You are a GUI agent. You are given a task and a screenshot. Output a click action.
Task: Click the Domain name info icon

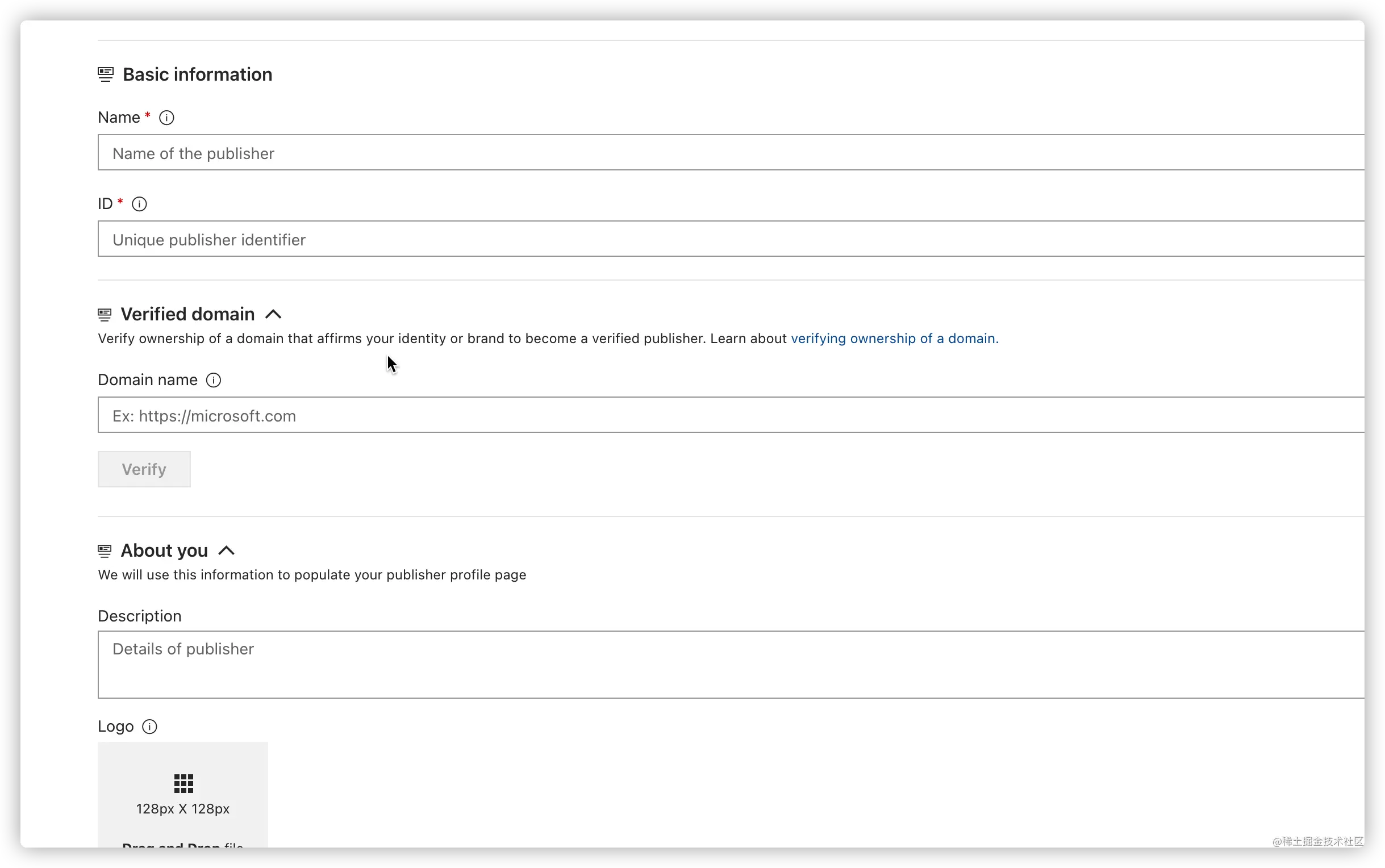coord(213,380)
